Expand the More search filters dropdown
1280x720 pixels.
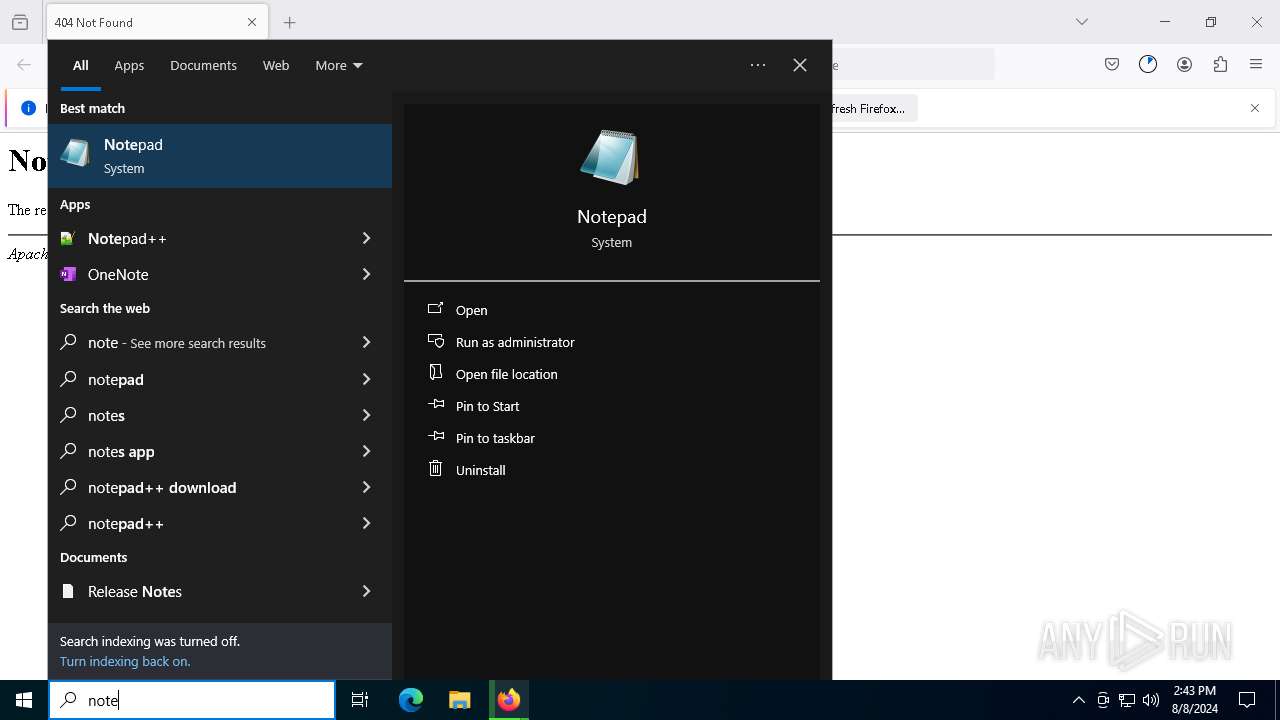click(x=339, y=65)
